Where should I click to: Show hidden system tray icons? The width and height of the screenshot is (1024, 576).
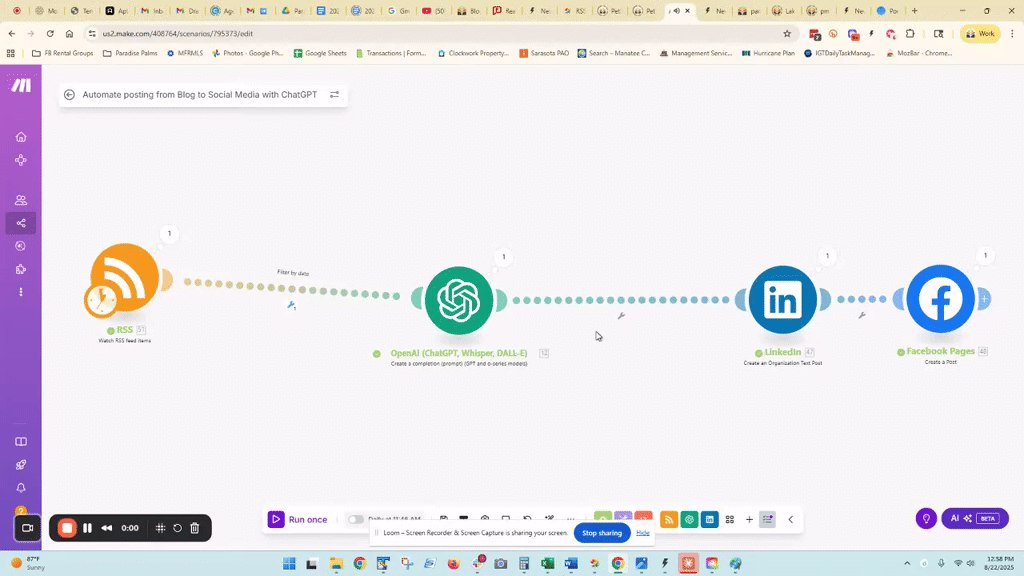point(906,563)
